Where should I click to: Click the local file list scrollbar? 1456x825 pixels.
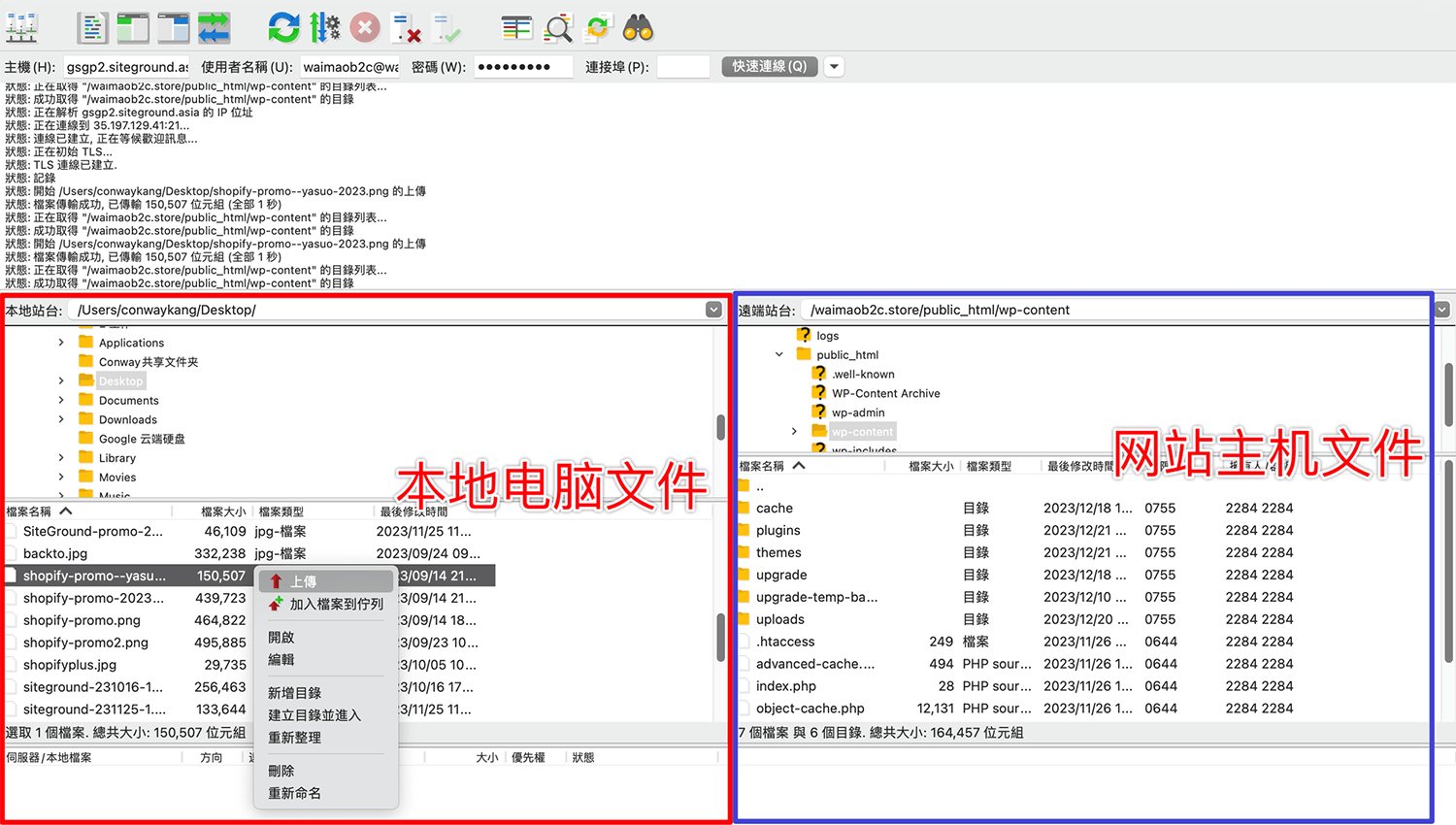point(719,637)
